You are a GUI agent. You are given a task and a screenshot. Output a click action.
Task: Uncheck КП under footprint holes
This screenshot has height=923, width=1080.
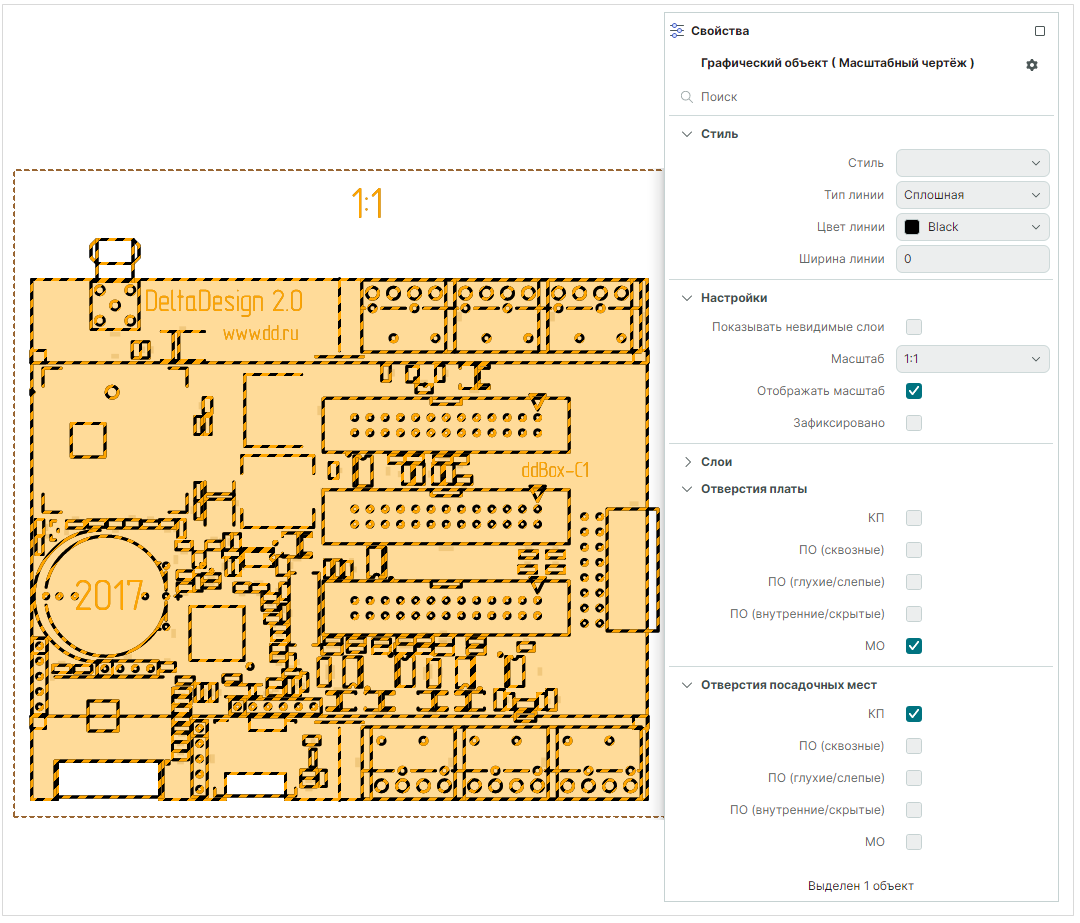click(913, 714)
